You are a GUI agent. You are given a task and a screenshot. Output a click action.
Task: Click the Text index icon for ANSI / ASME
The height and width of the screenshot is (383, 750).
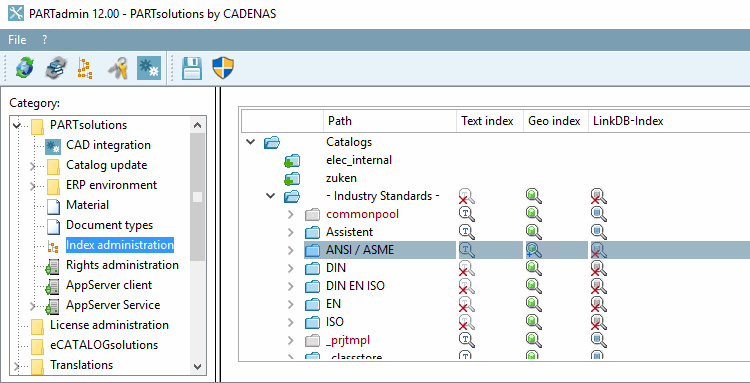(x=466, y=250)
